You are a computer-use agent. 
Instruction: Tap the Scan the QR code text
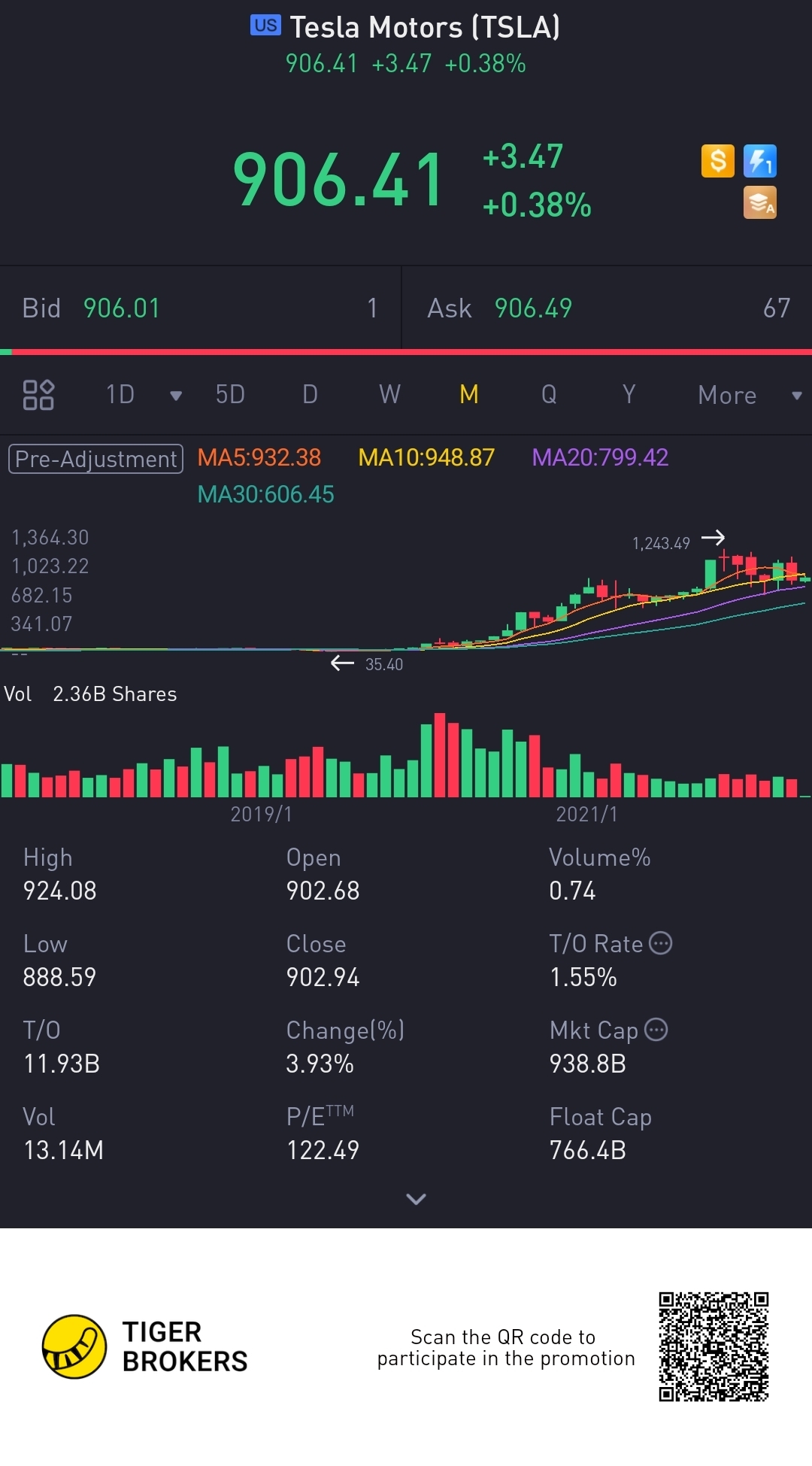coord(506,1347)
